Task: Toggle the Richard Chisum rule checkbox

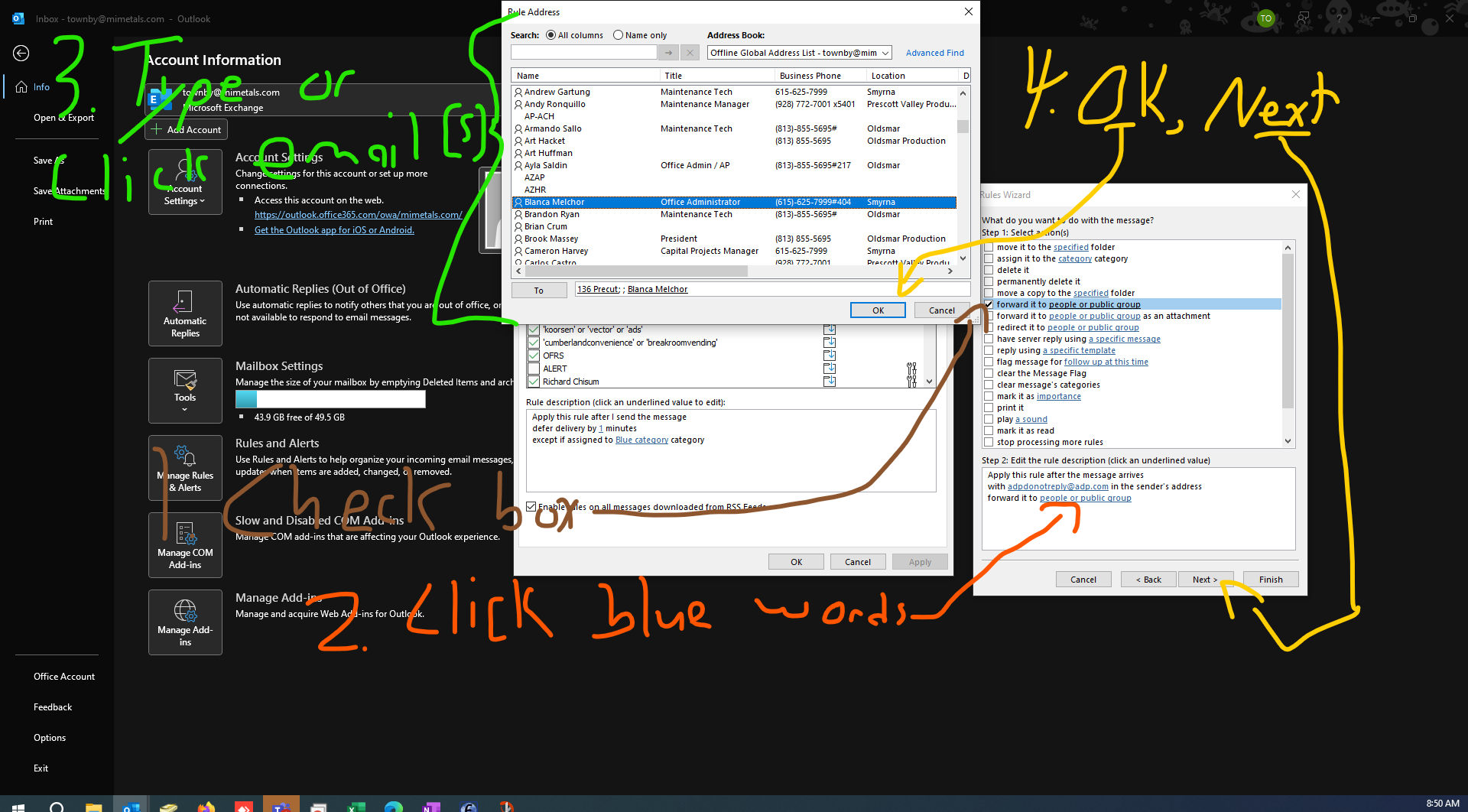Action: pos(534,382)
